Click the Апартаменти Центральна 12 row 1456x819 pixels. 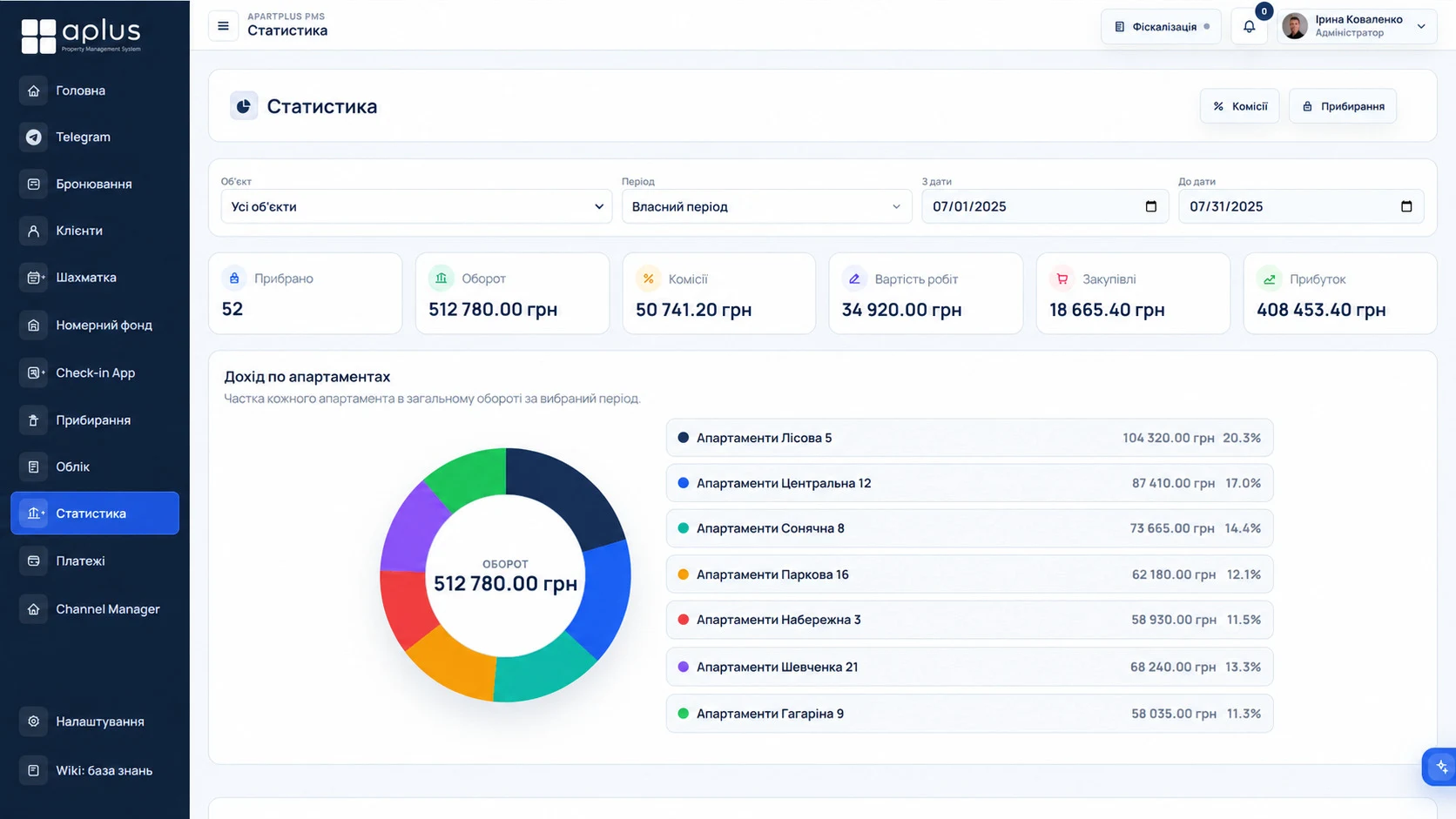coord(969,483)
